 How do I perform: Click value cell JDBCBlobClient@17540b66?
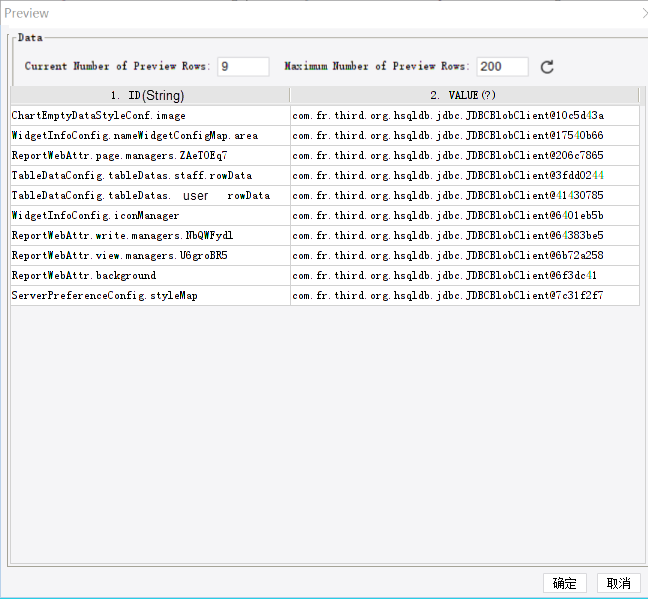(465, 136)
